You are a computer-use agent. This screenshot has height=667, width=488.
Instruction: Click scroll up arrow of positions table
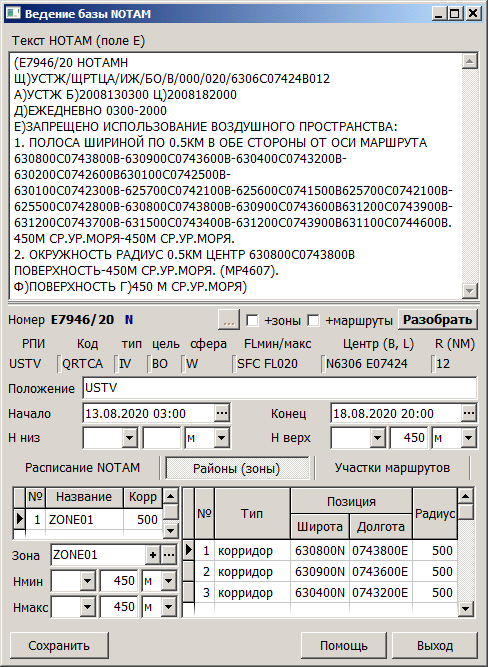466,496
